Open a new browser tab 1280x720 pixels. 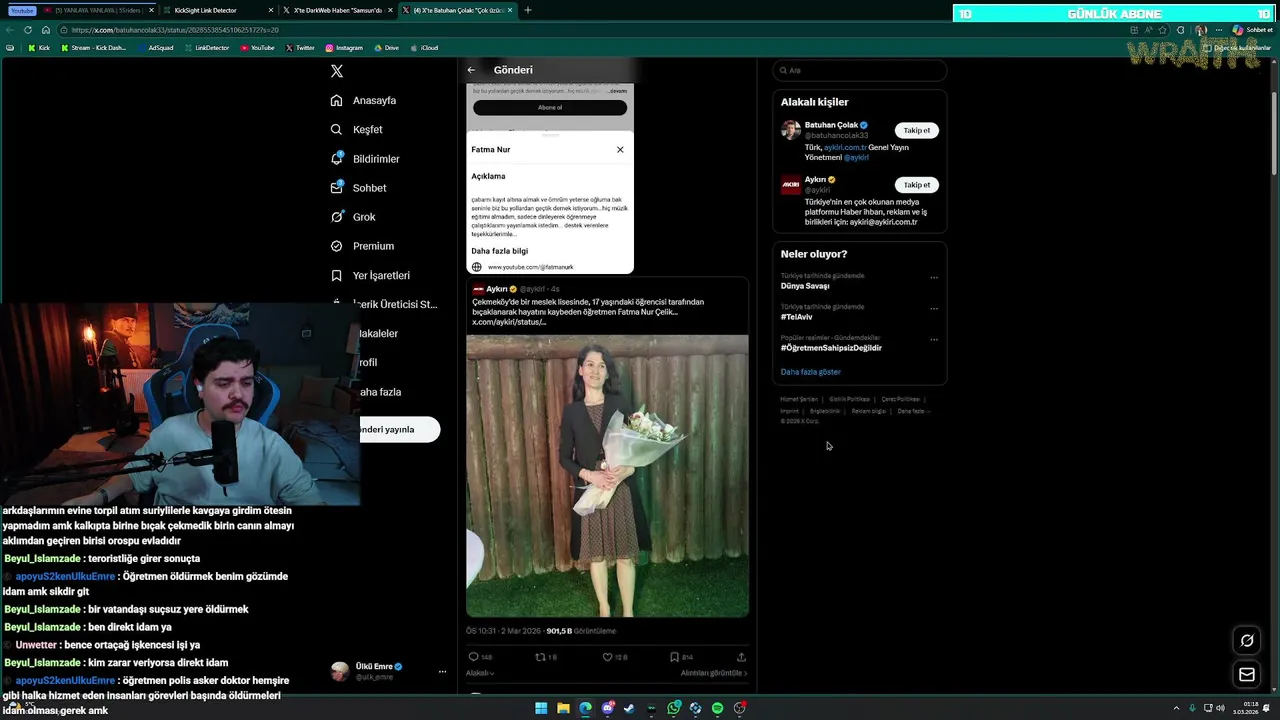[528, 10]
